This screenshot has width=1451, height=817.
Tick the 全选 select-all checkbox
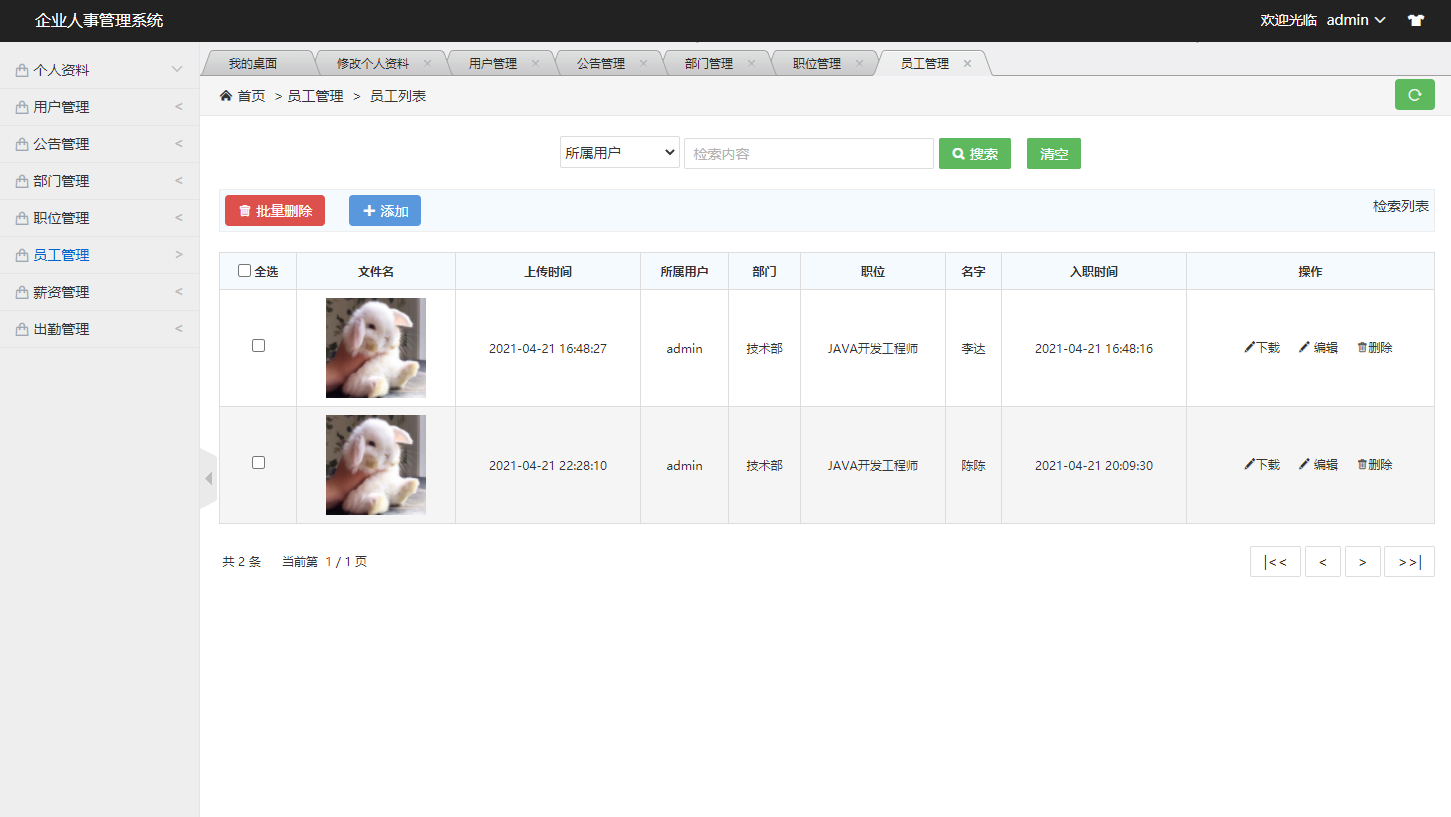pos(245,271)
